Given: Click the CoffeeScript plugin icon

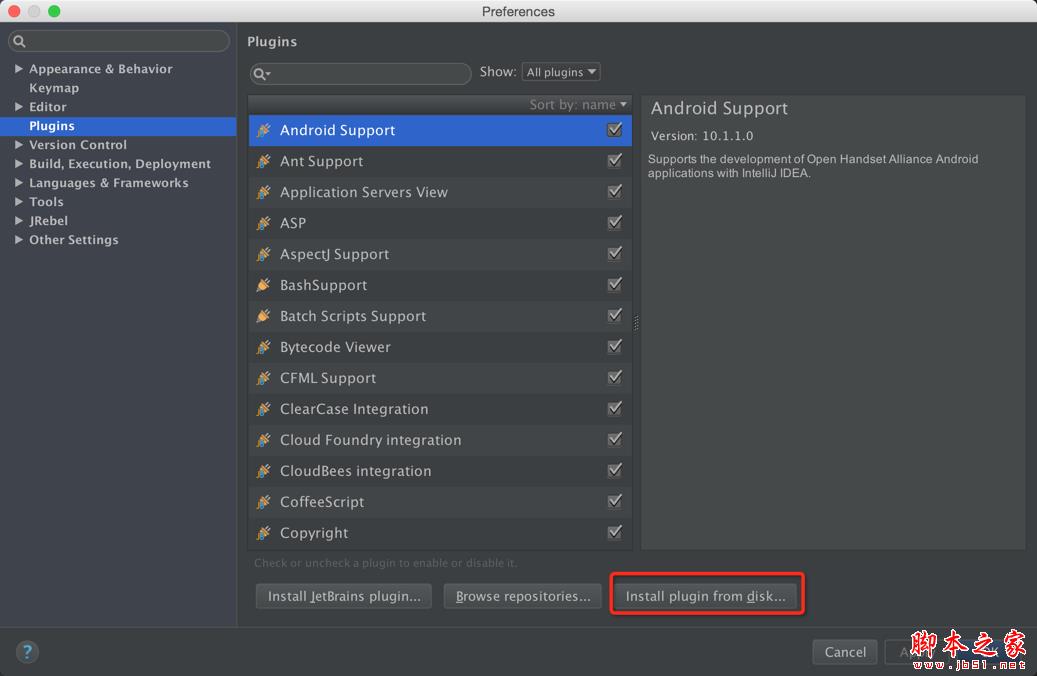Looking at the screenshot, I should click(x=264, y=502).
